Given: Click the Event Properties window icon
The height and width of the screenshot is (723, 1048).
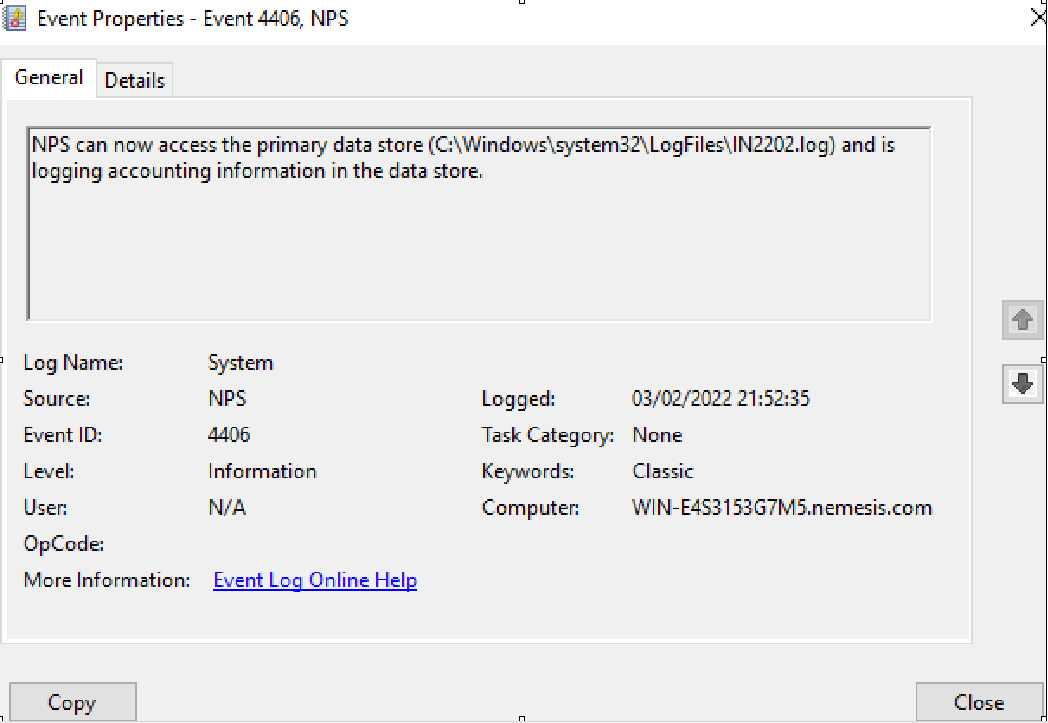Looking at the screenshot, I should click(x=14, y=17).
